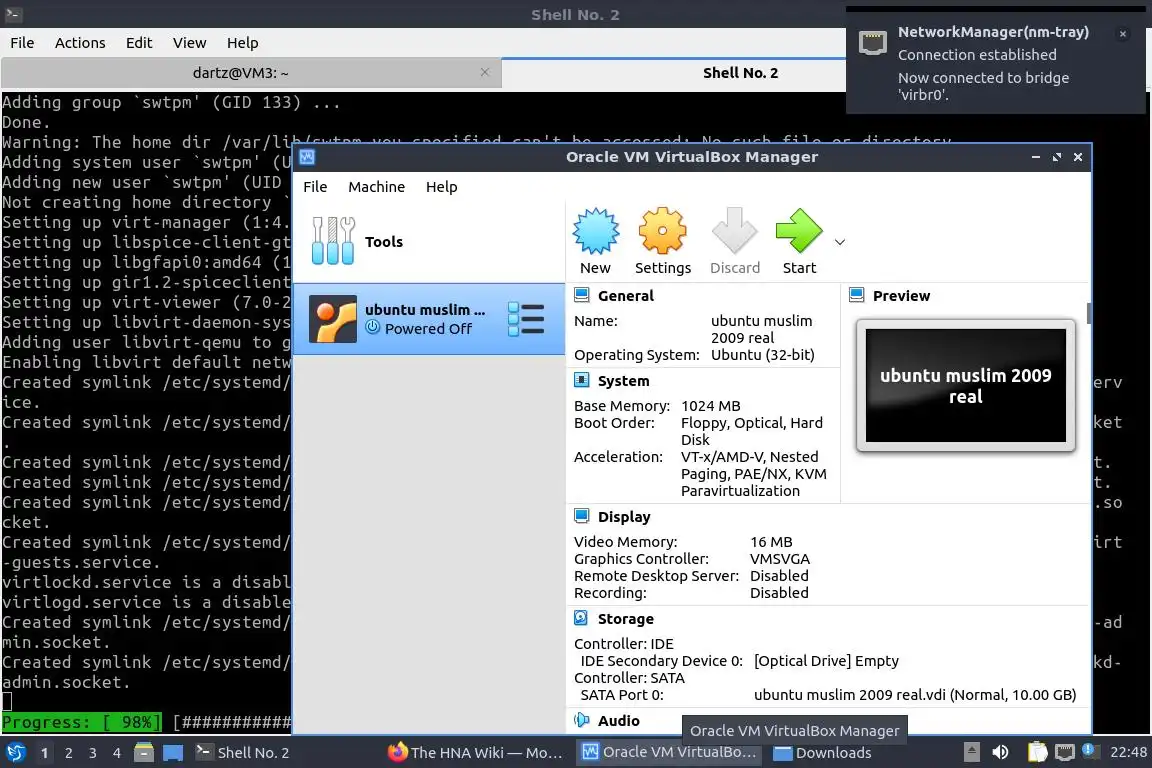1152x768 pixels.
Task: Open the VM Settings gear icon
Action: 662,231
